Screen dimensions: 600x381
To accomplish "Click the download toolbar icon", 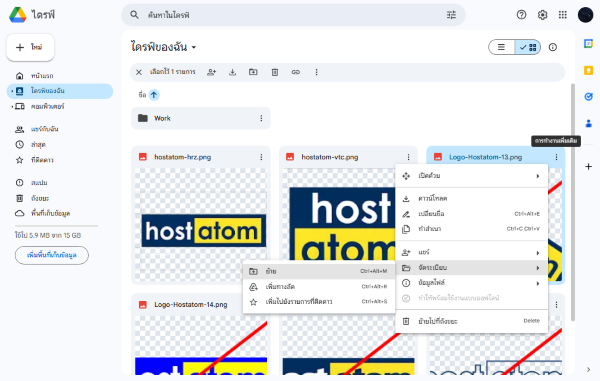I will [x=232, y=72].
